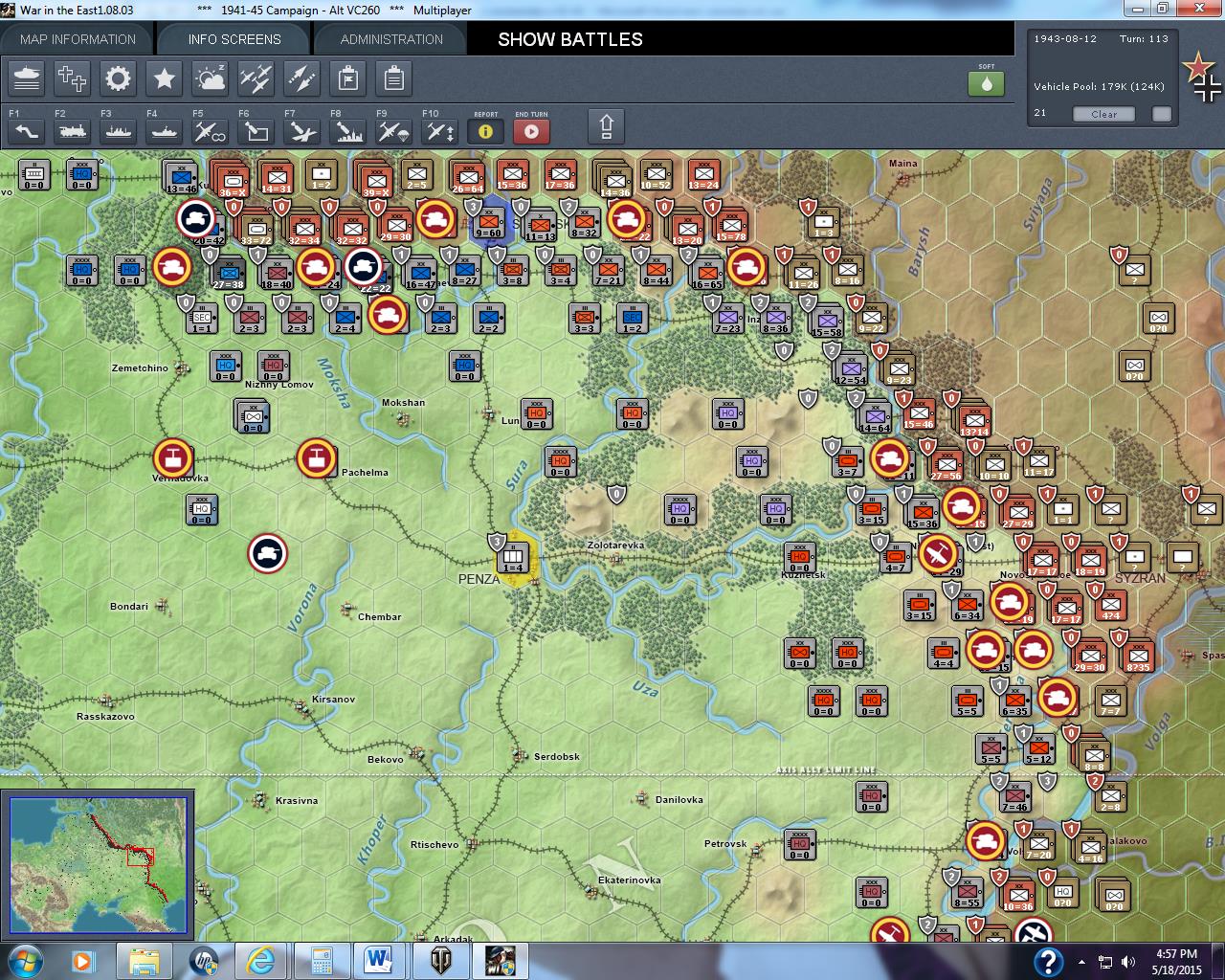Screen dimensions: 1225x980
Task: Click the Serdobsk town label
Action: click(557, 756)
